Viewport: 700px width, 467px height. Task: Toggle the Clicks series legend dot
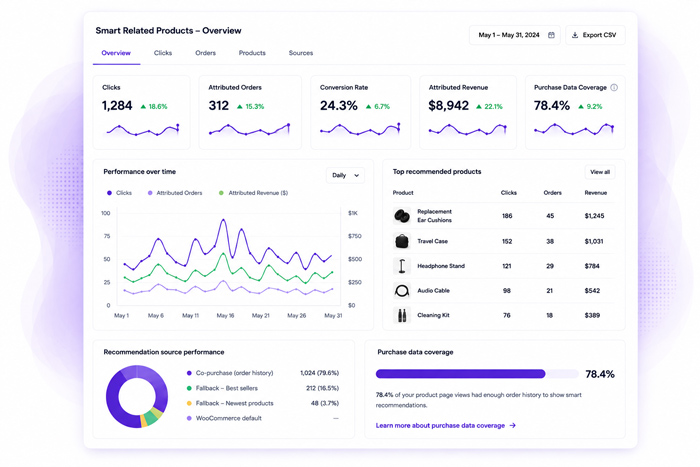coord(109,193)
